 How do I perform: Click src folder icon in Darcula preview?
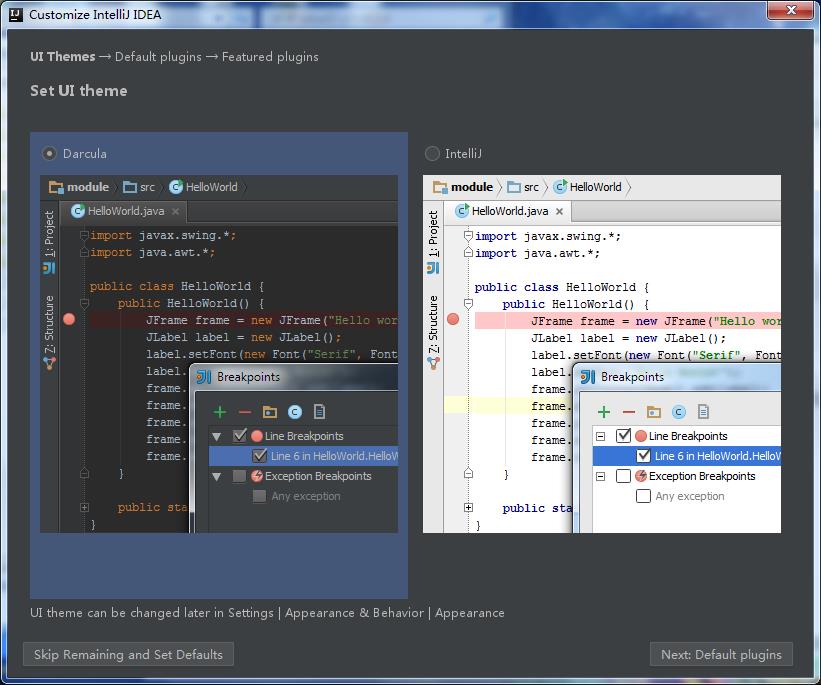tap(129, 187)
